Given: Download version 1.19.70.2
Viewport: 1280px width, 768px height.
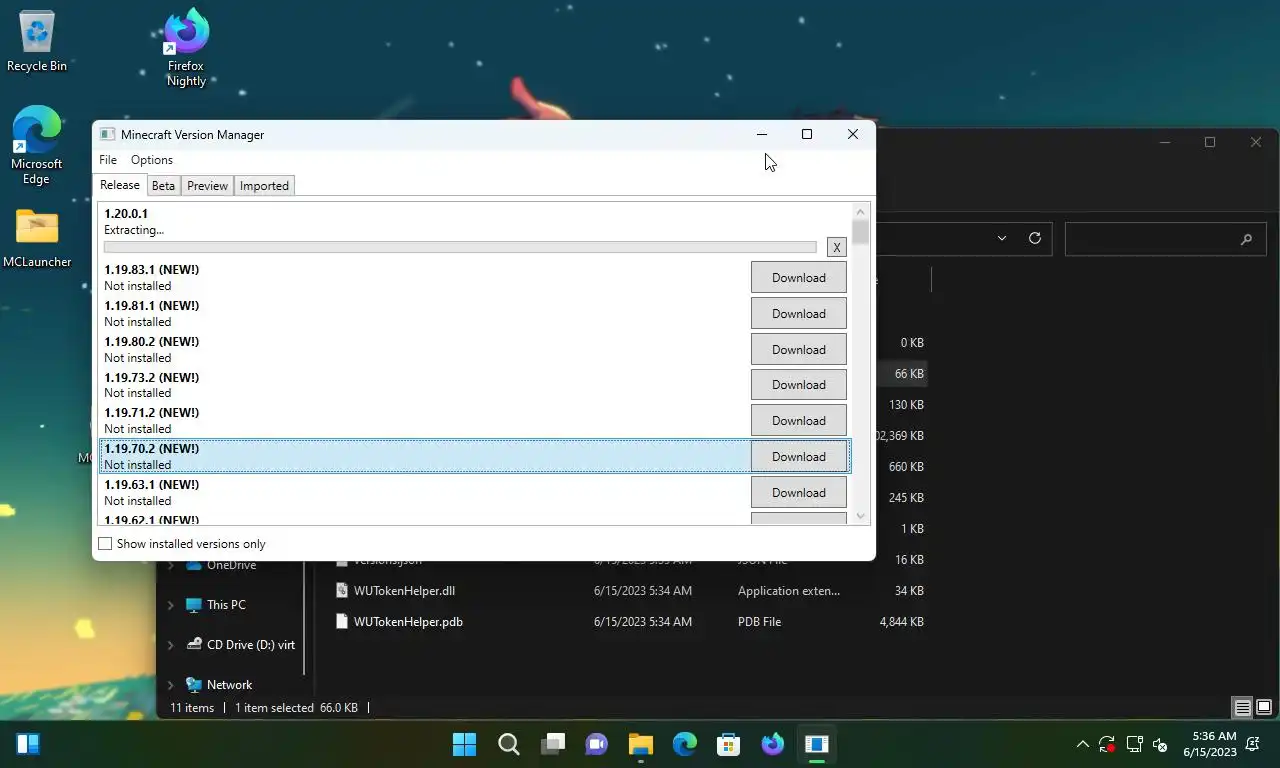Looking at the screenshot, I should 799,457.
